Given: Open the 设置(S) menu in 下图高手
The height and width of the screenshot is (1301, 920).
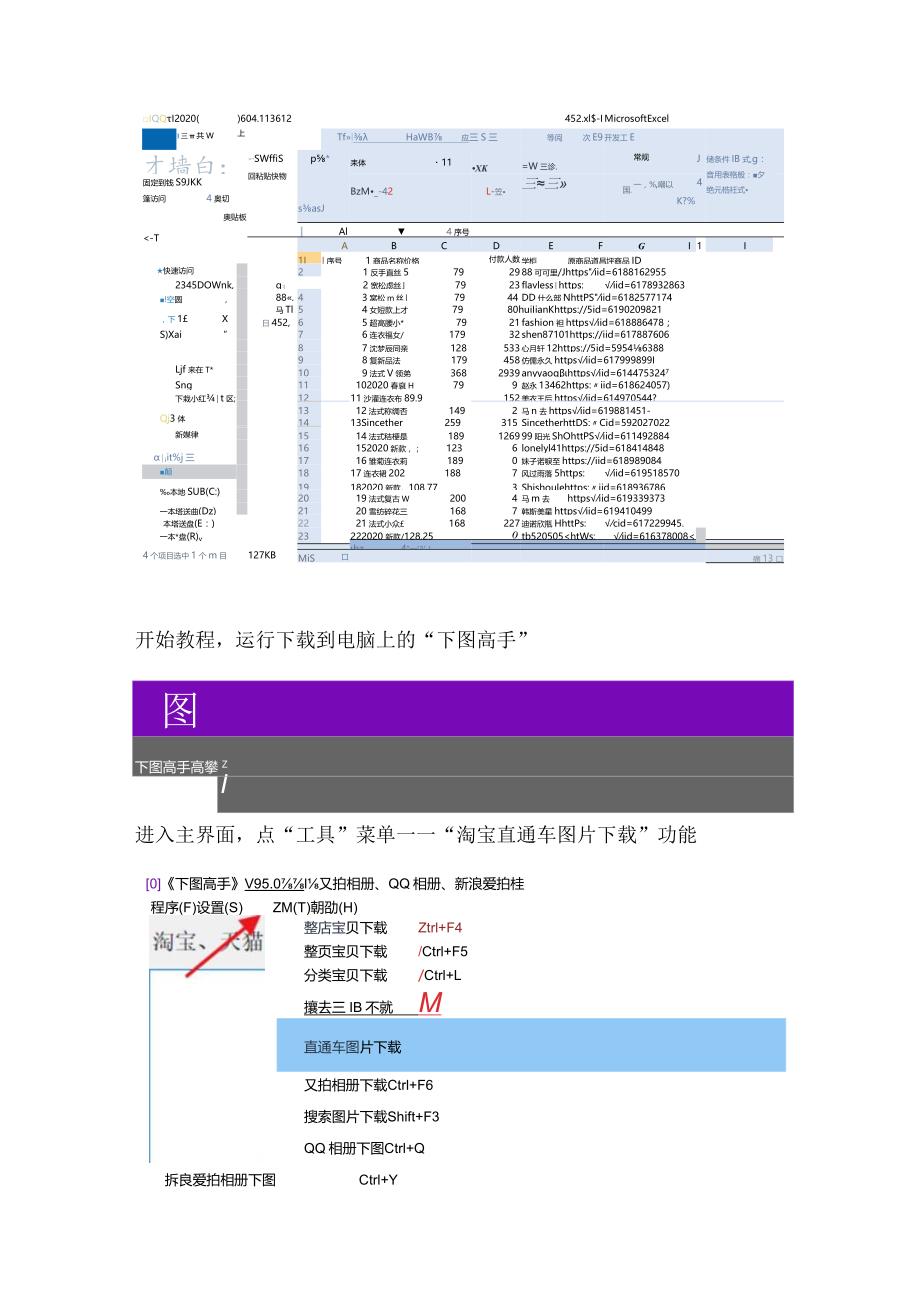Looking at the screenshot, I should click(221, 909).
